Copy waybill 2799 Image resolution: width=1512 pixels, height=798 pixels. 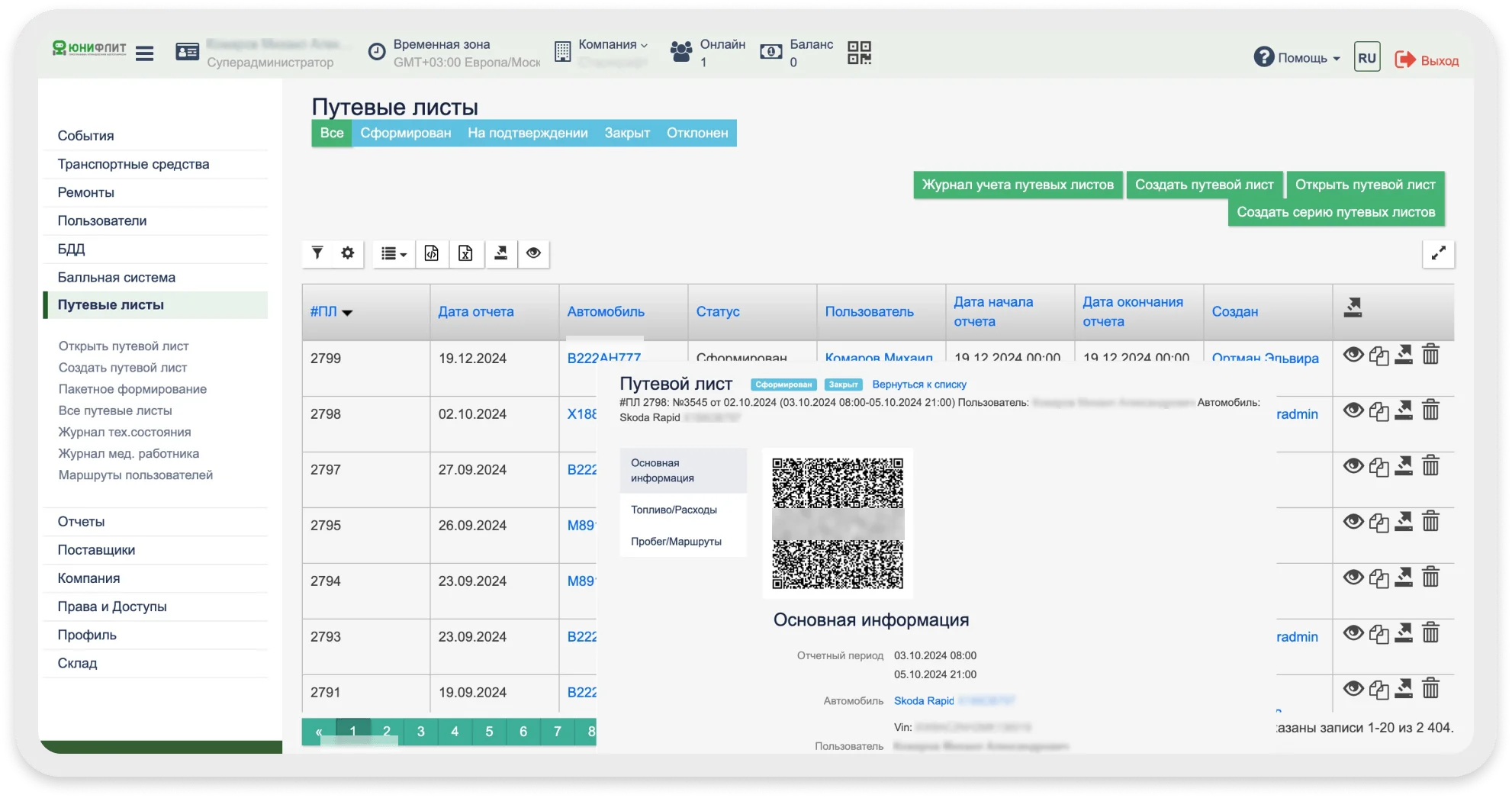(x=1378, y=356)
